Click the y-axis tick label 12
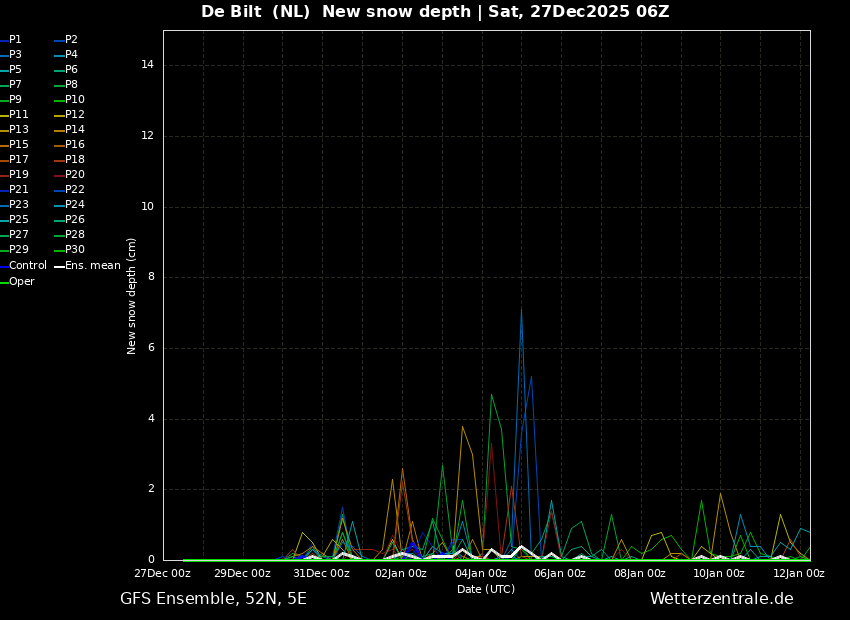Image resolution: width=850 pixels, height=620 pixels. (x=147, y=136)
